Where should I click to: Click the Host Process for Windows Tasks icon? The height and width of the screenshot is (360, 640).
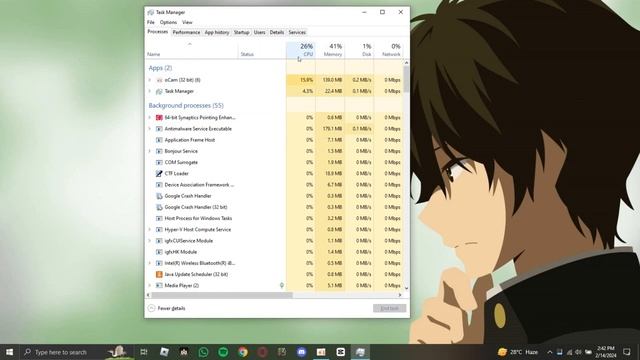tap(159, 218)
